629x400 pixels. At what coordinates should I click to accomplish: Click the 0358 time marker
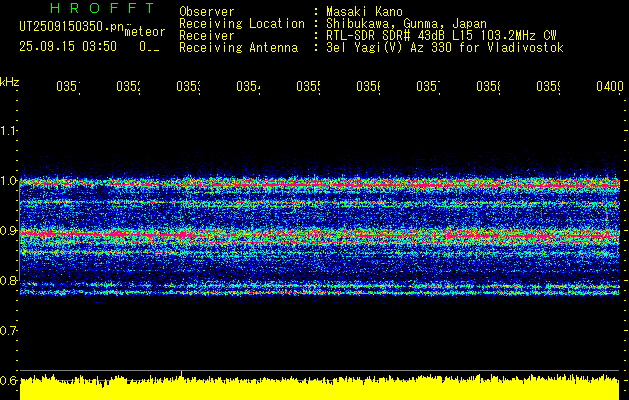[489, 86]
